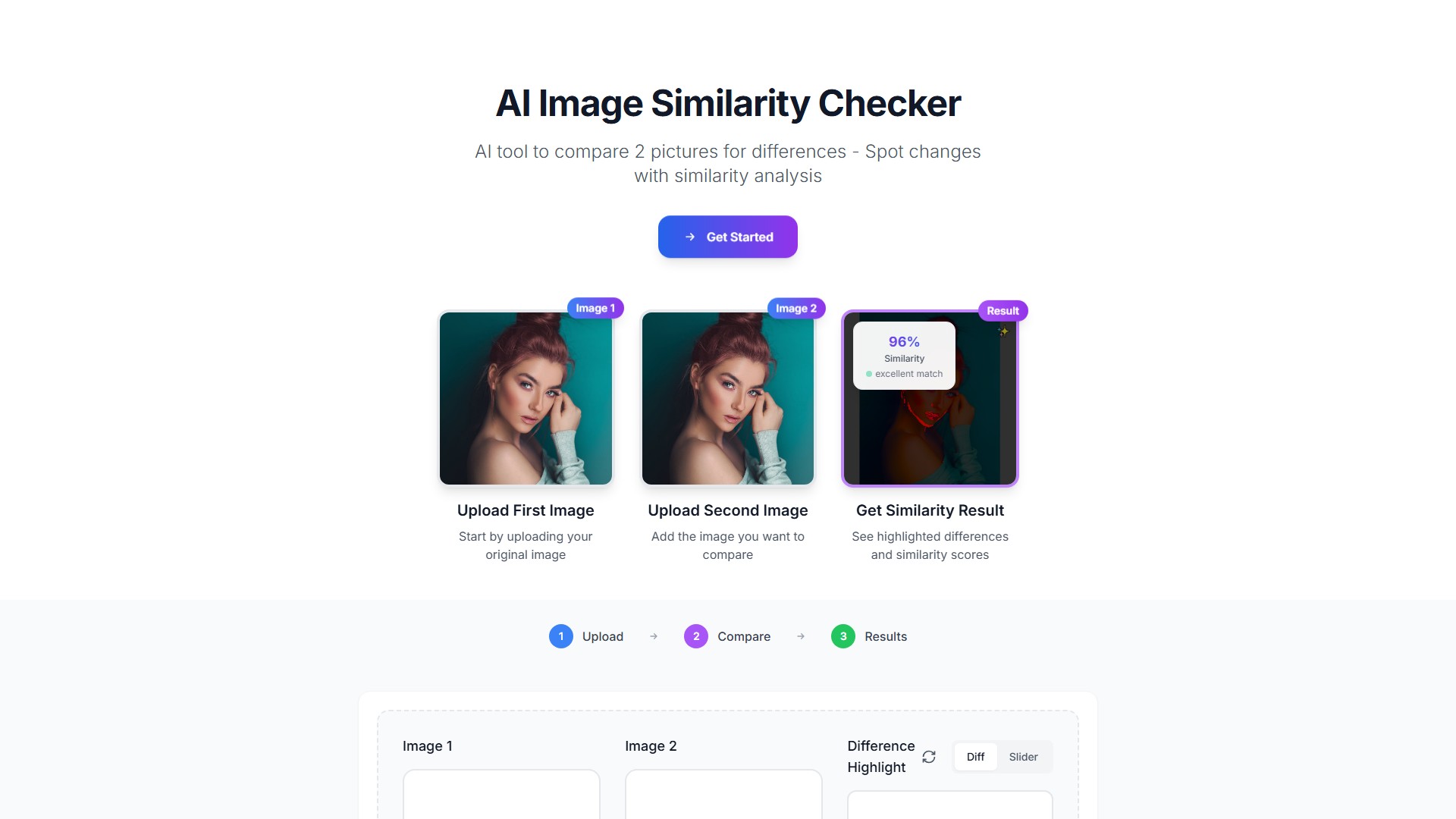
Task: Click the step 3 Results circle
Action: (x=843, y=636)
